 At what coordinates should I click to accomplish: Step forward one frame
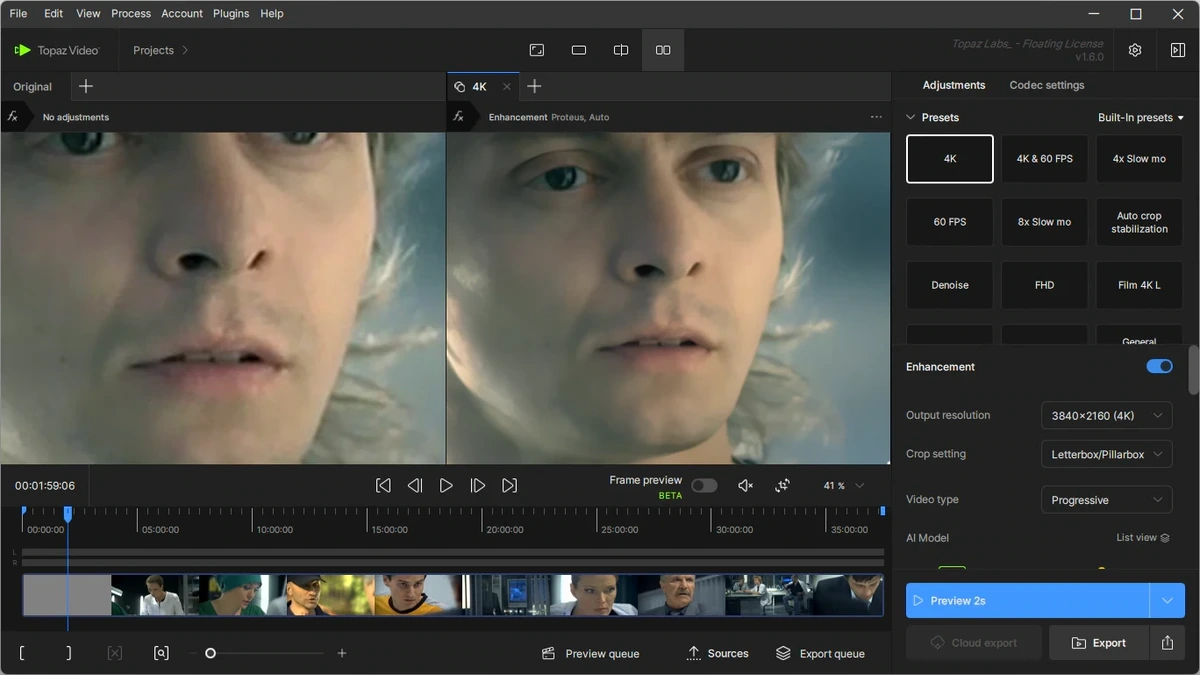point(478,485)
